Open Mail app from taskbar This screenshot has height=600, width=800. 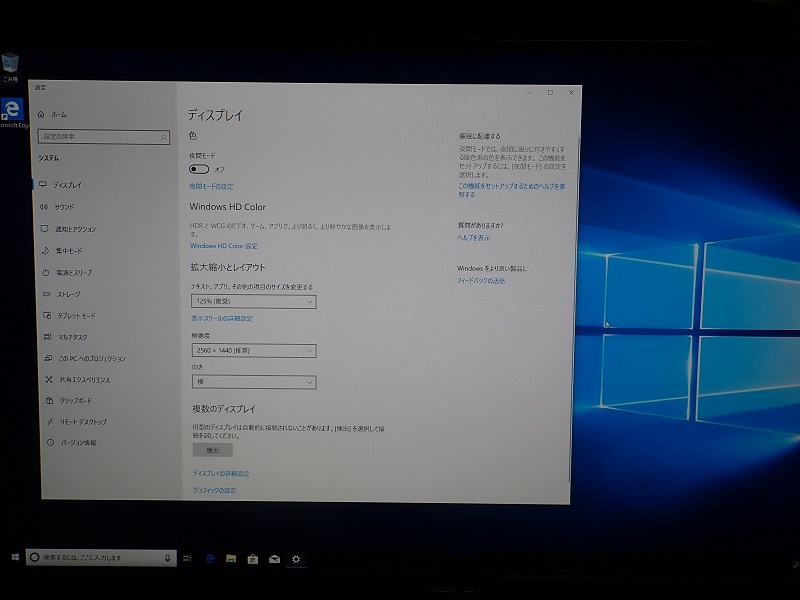pos(274,559)
